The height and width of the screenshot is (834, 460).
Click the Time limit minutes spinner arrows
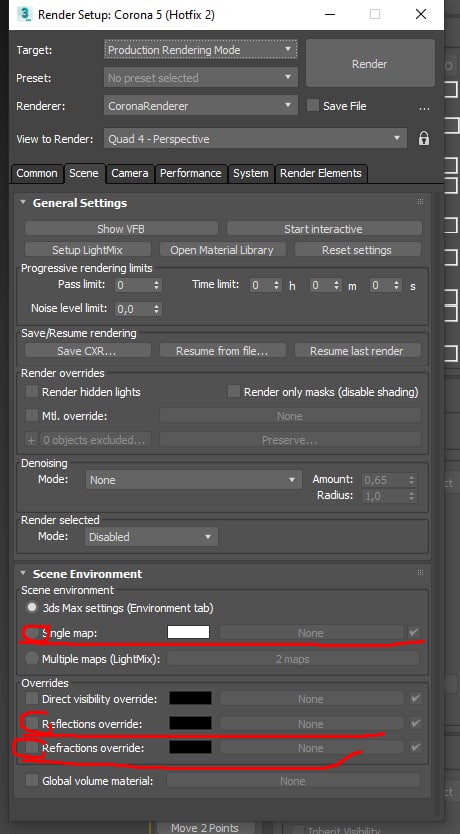pyautogui.click(x=337, y=285)
